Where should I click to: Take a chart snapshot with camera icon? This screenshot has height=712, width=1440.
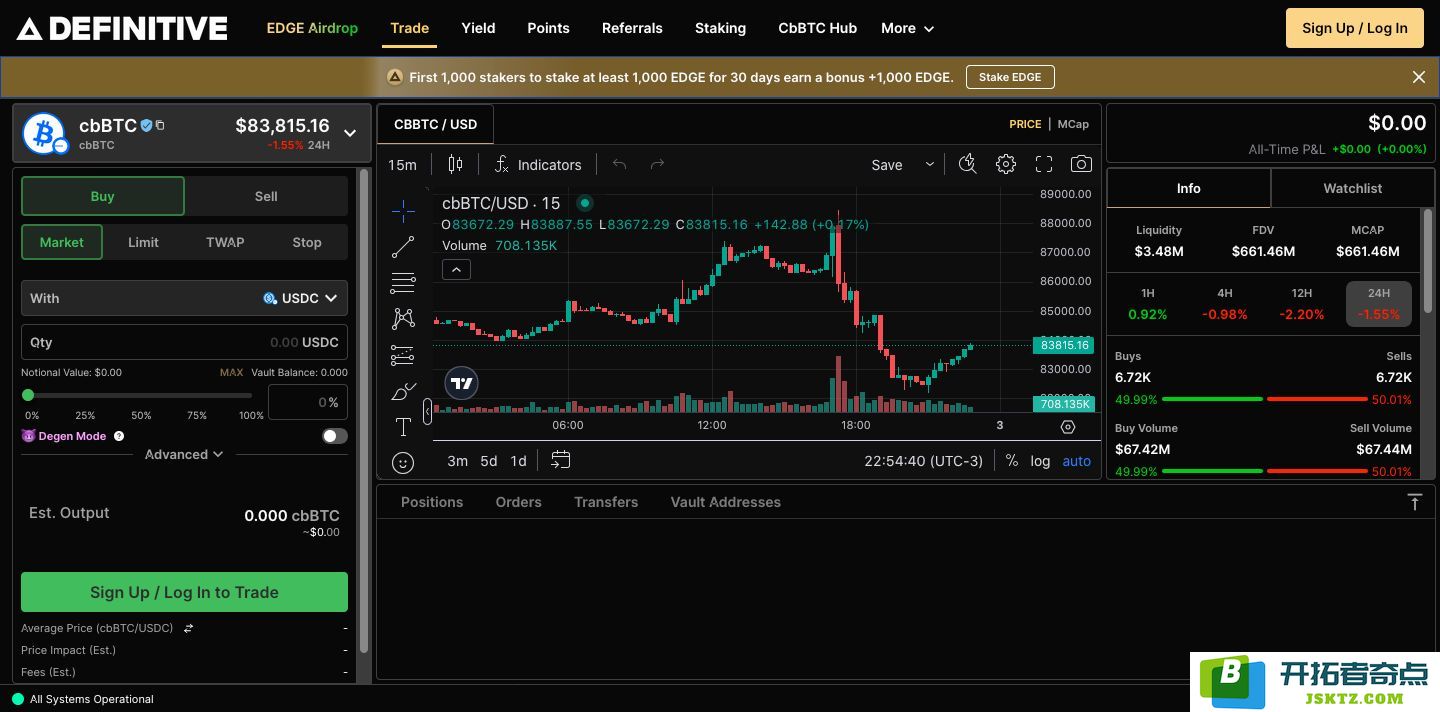pos(1081,164)
